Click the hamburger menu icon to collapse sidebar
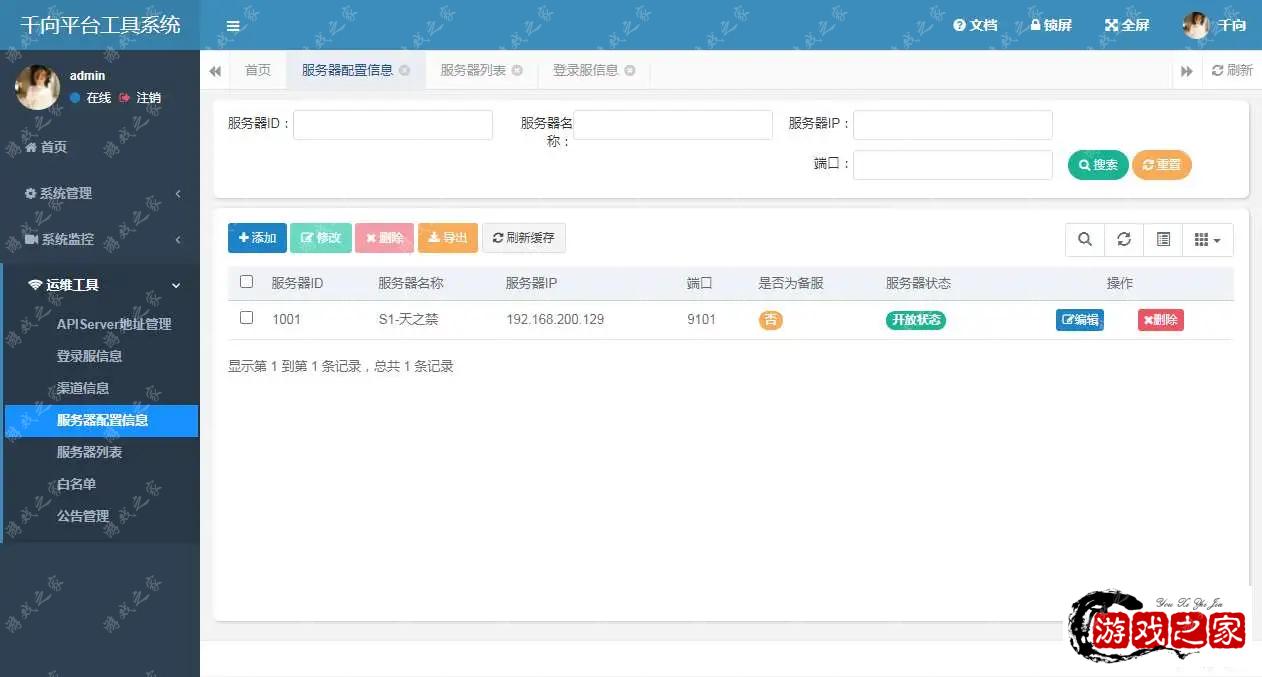Image resolution: width=1262 pixels, height=677 pixels. pos(233,26)
